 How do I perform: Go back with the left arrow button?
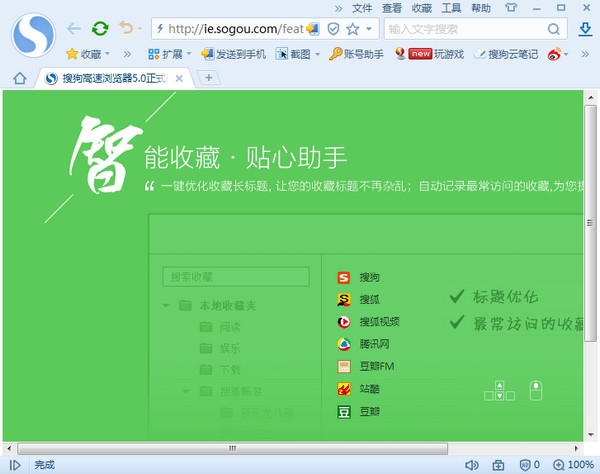(72, 29)
